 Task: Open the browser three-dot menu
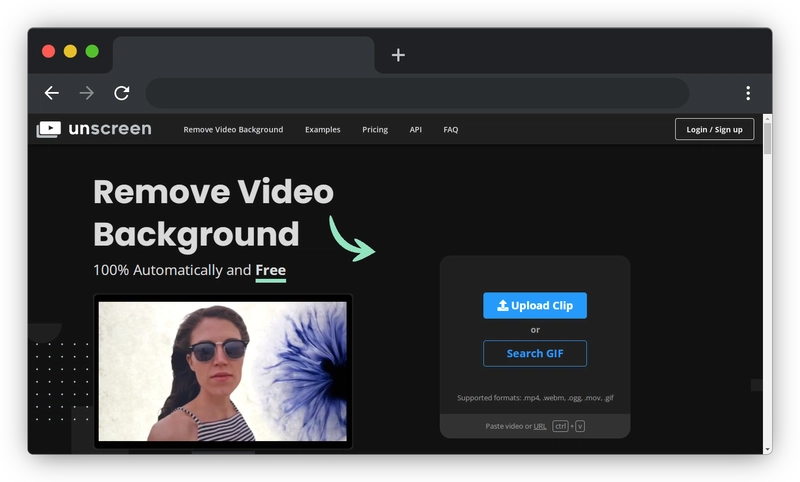point(748,93)
